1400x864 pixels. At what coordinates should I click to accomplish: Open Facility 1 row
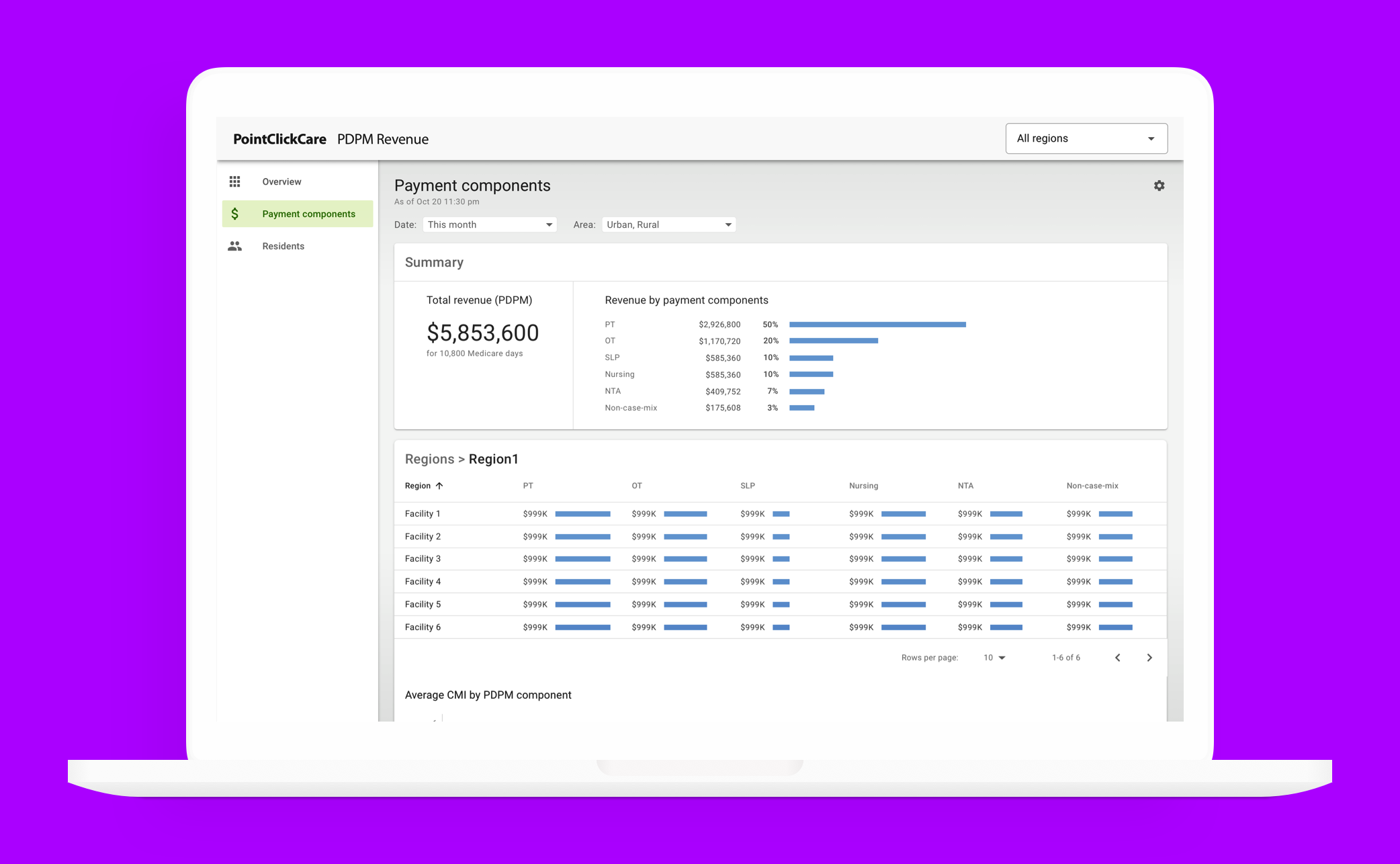click(781, 514)
